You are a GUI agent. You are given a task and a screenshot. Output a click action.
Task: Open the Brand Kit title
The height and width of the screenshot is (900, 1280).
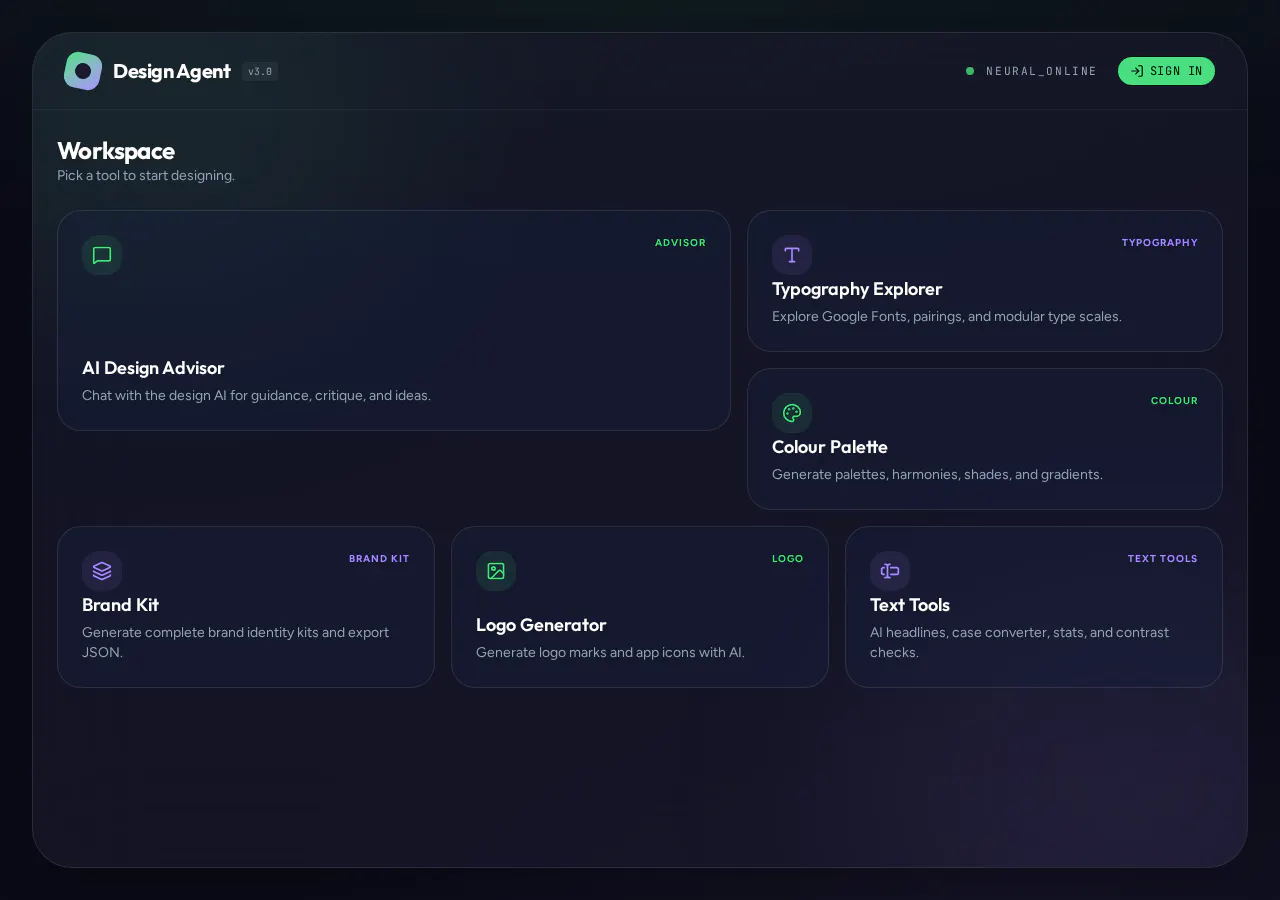coord(120,605)
